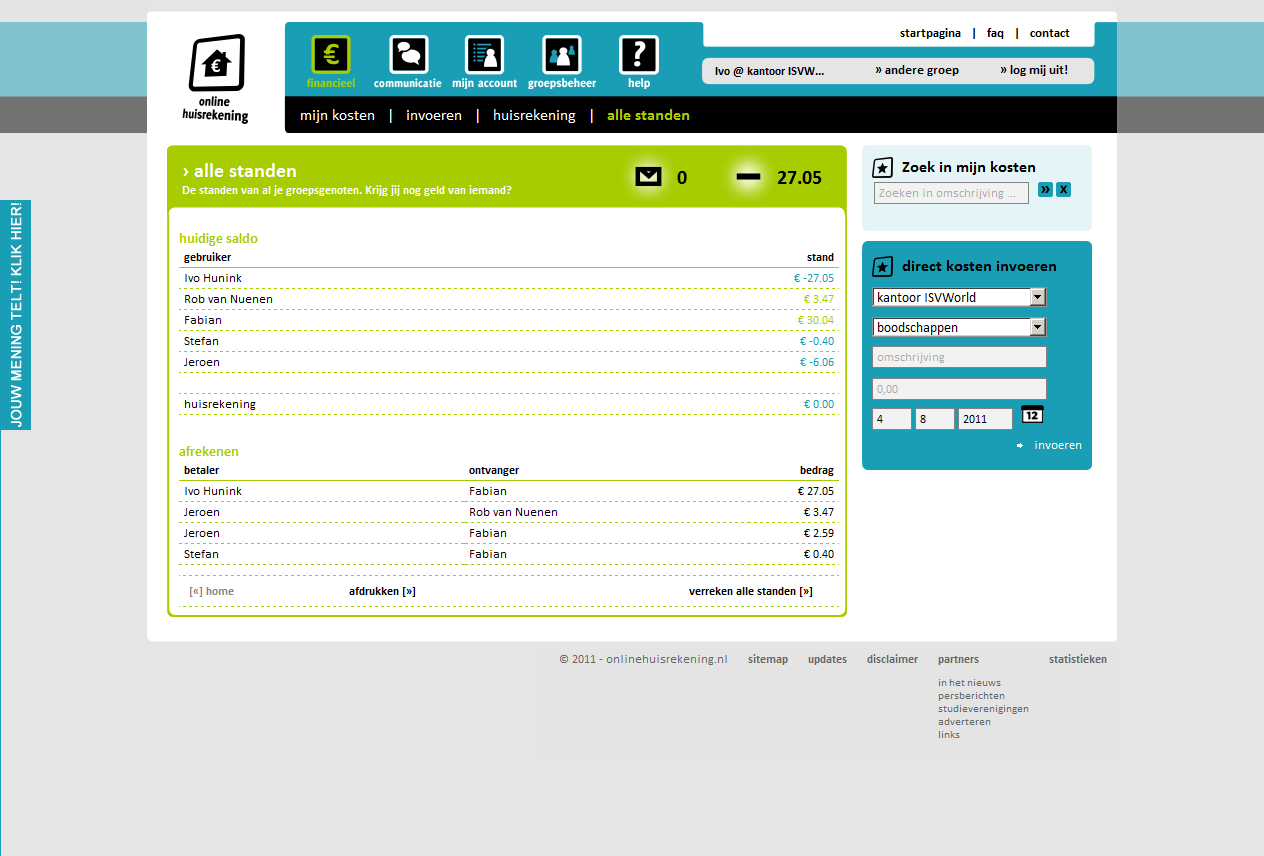This screenshot has height=856, width=1264.
Task: Log out via log mij uit
Action: pos(1034,70)
